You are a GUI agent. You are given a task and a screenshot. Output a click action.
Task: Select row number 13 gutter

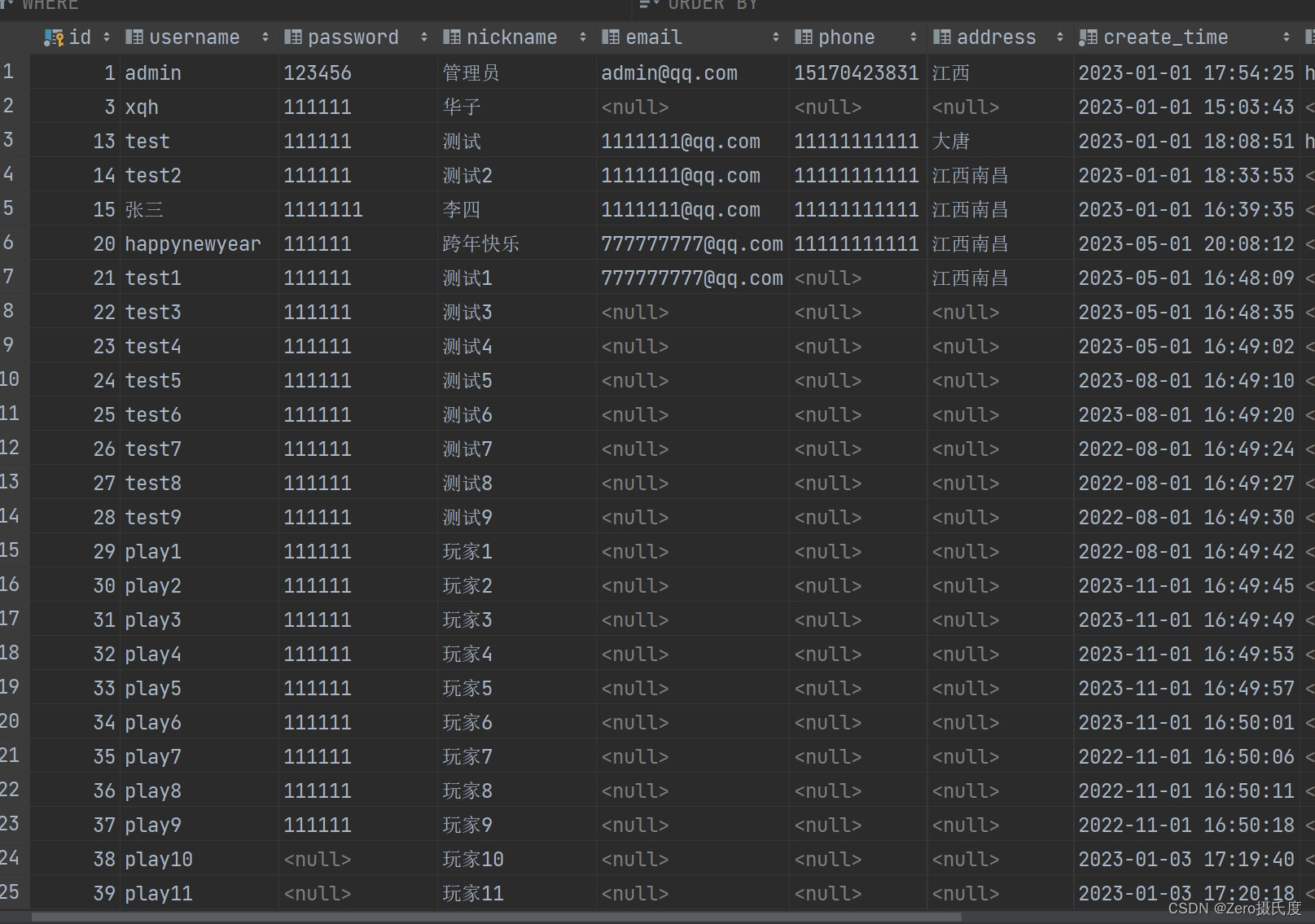[x=15, y=482]
